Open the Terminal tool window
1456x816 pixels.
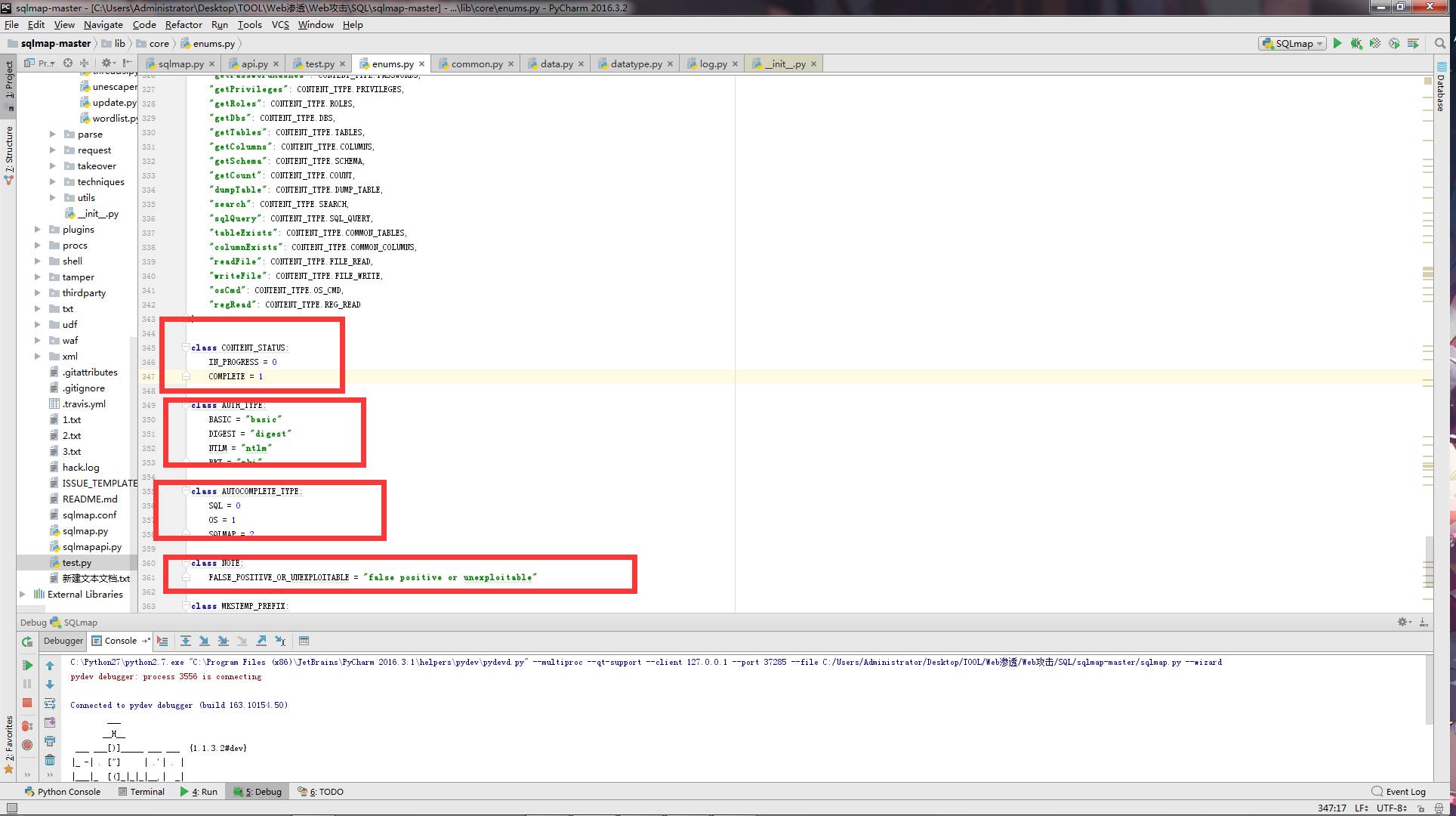tap(141, 792)
